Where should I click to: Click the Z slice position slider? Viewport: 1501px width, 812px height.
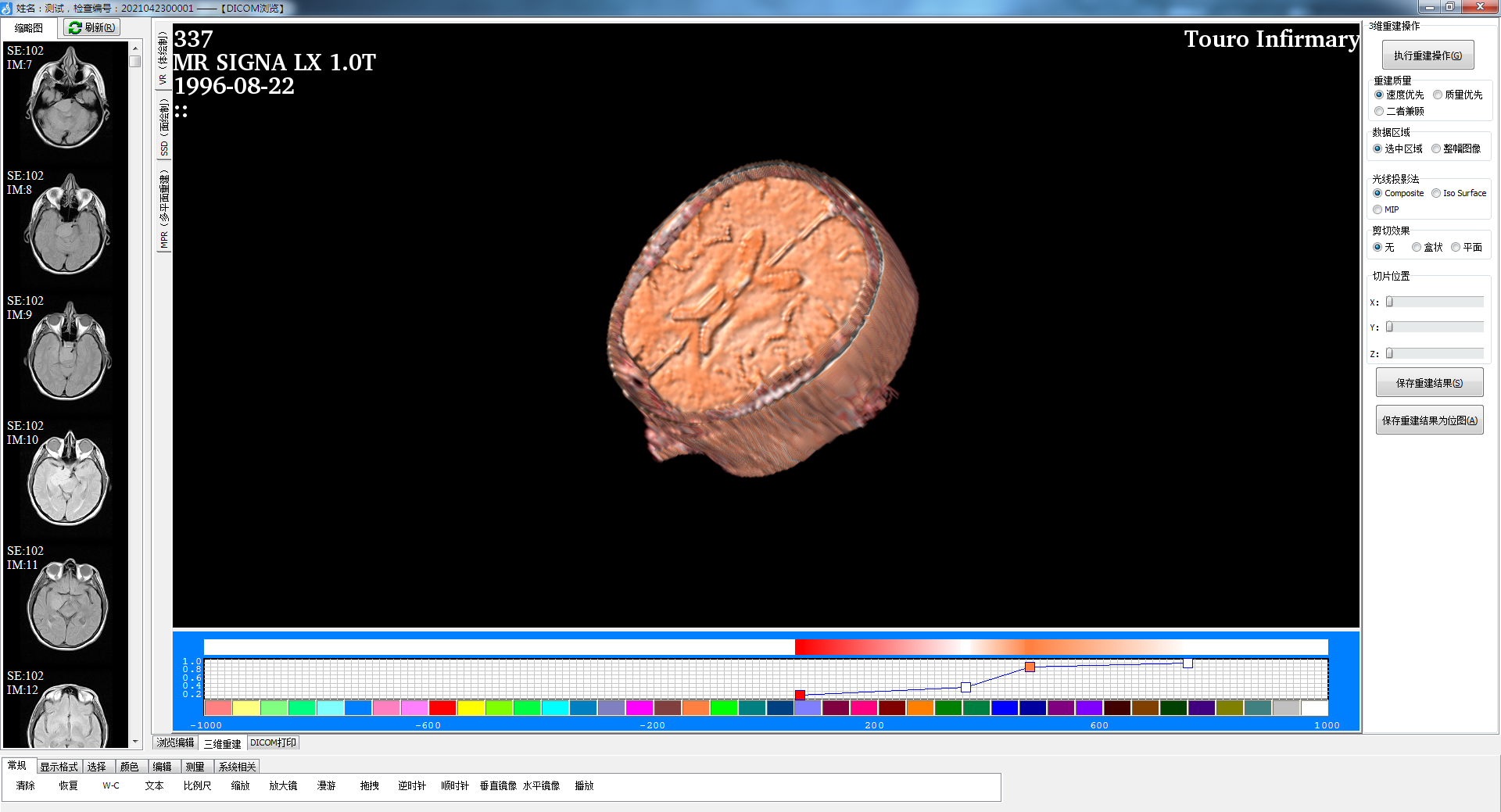[1435, 353]
